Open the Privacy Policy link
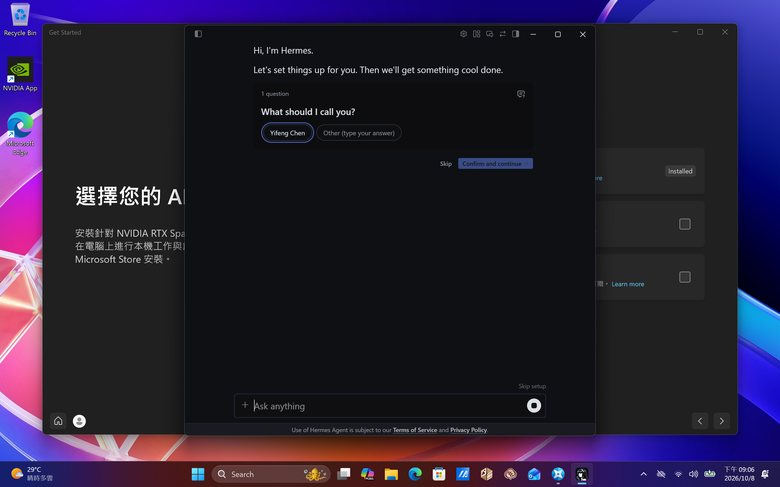 [469, 430]
